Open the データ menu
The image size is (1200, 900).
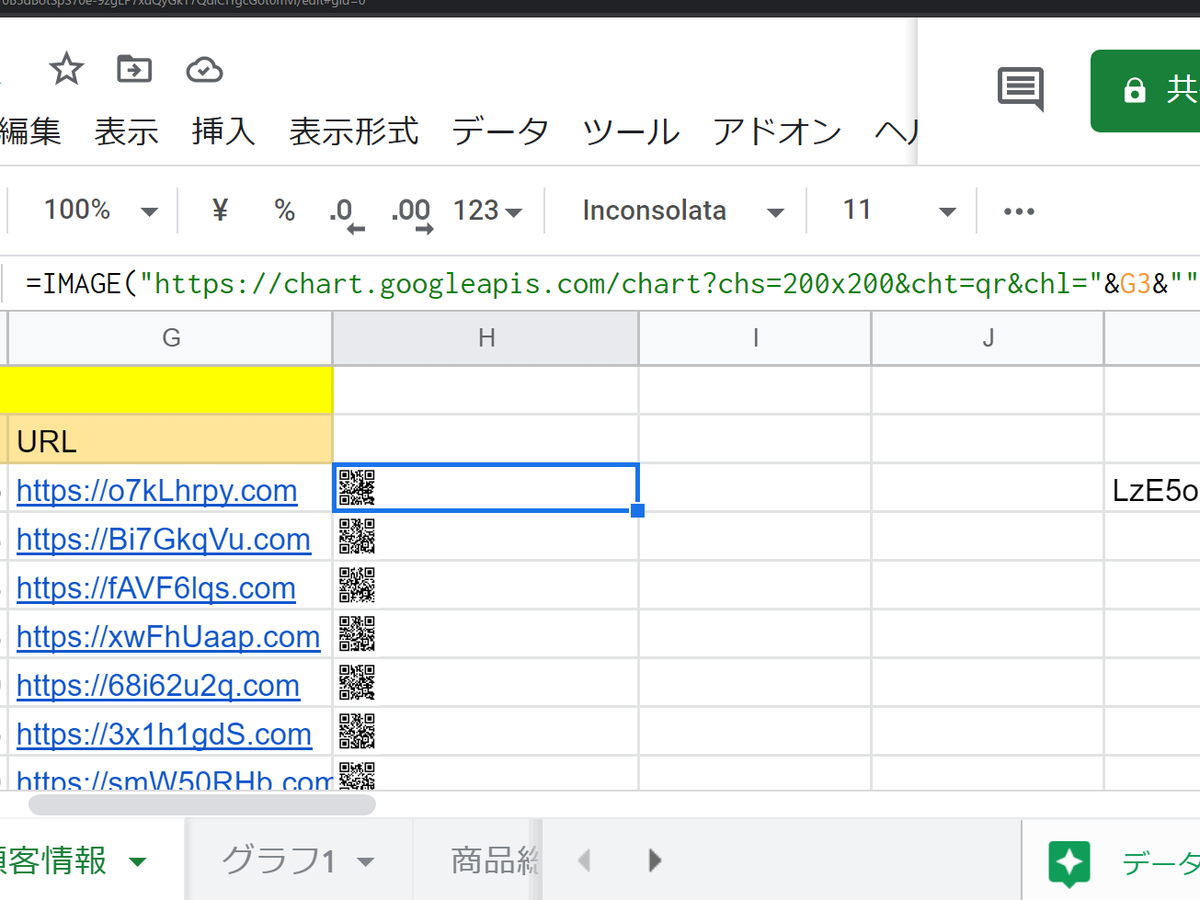click(500, 131)
